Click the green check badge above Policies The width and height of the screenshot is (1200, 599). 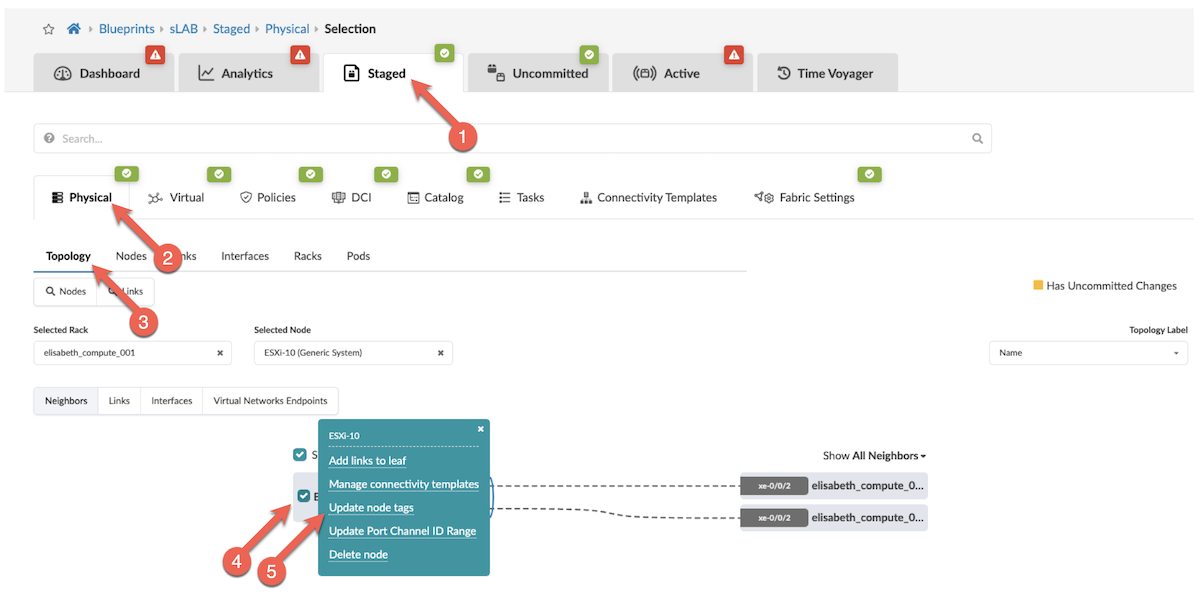(x=311, y=174)
